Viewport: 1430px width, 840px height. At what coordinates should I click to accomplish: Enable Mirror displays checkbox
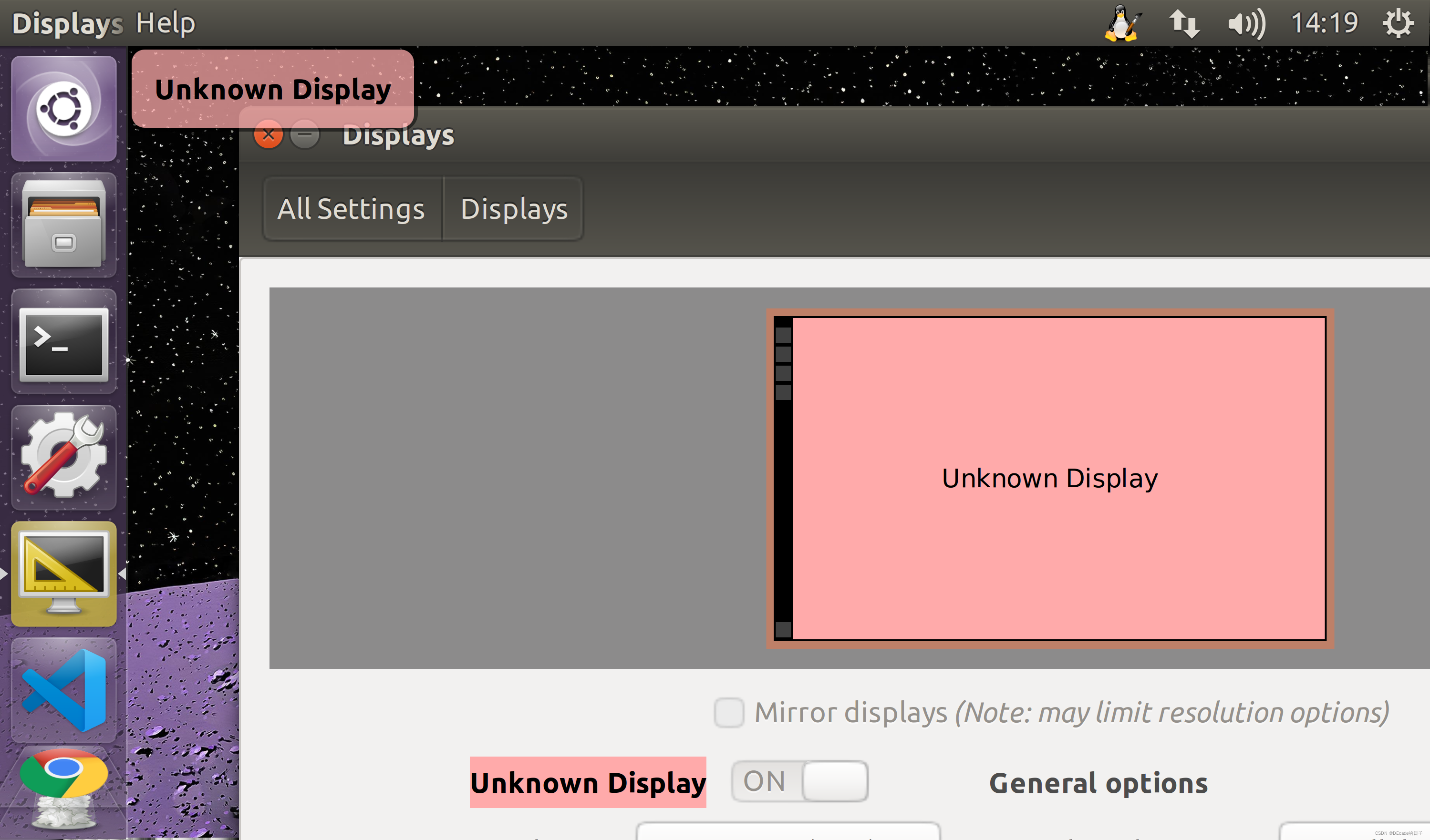point(729,712)
